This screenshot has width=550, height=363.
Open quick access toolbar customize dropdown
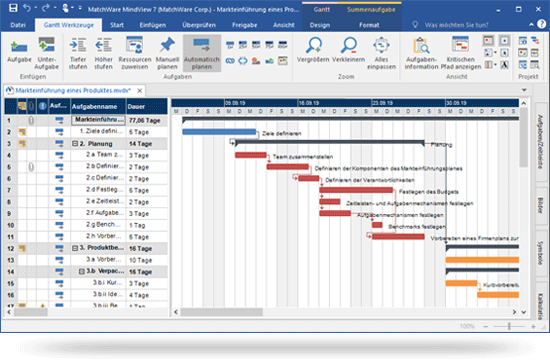pos(80,8)
